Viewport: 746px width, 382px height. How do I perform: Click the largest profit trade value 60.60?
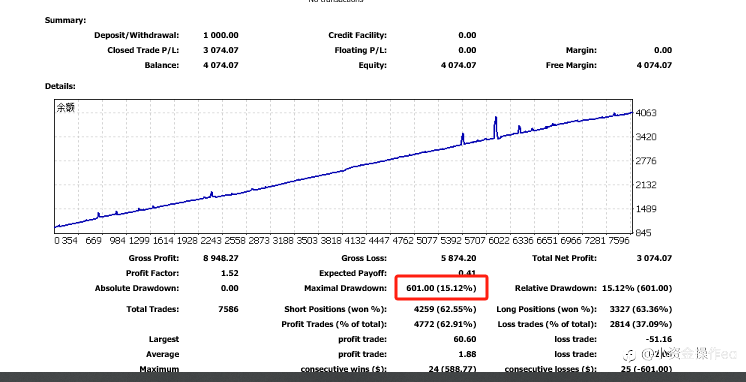466,339
